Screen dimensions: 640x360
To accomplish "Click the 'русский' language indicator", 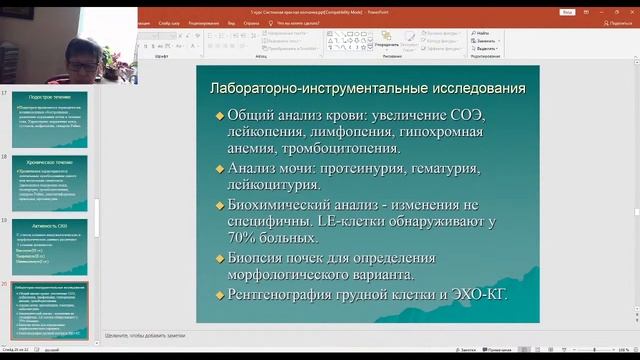I will tap(51, 350).
